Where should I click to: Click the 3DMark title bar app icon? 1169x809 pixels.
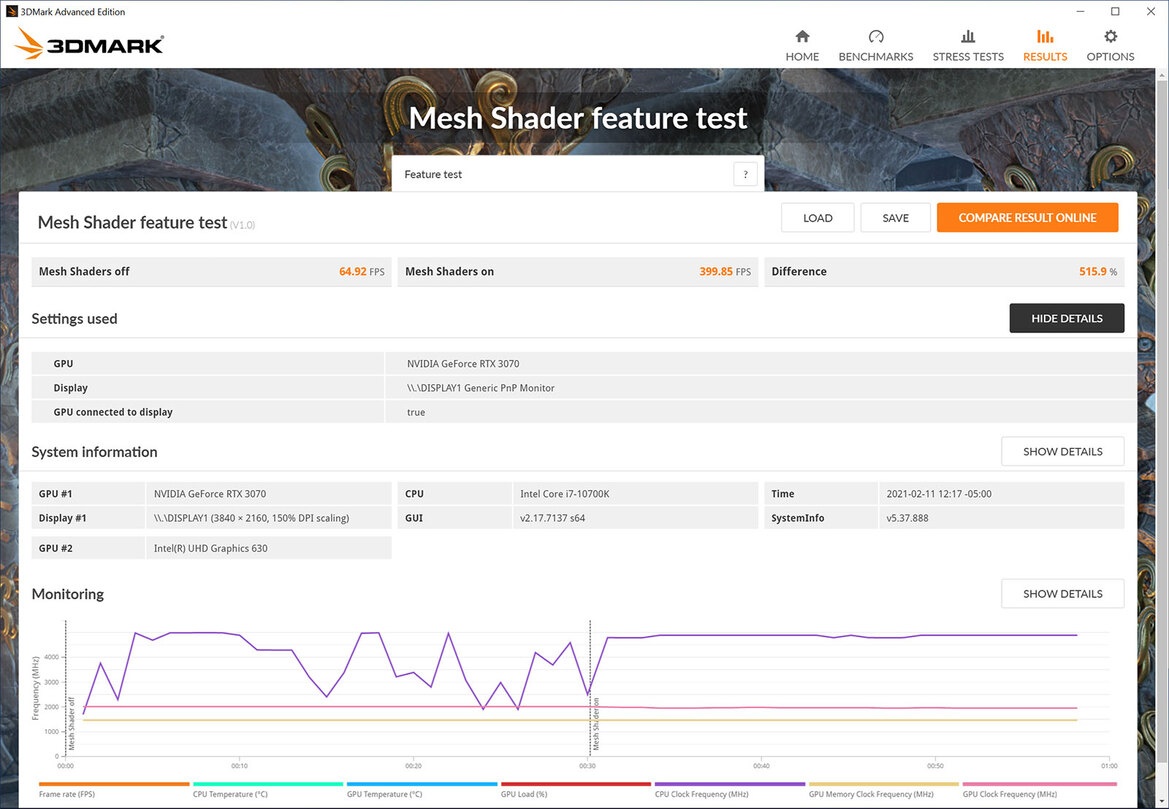click(11, 11)
